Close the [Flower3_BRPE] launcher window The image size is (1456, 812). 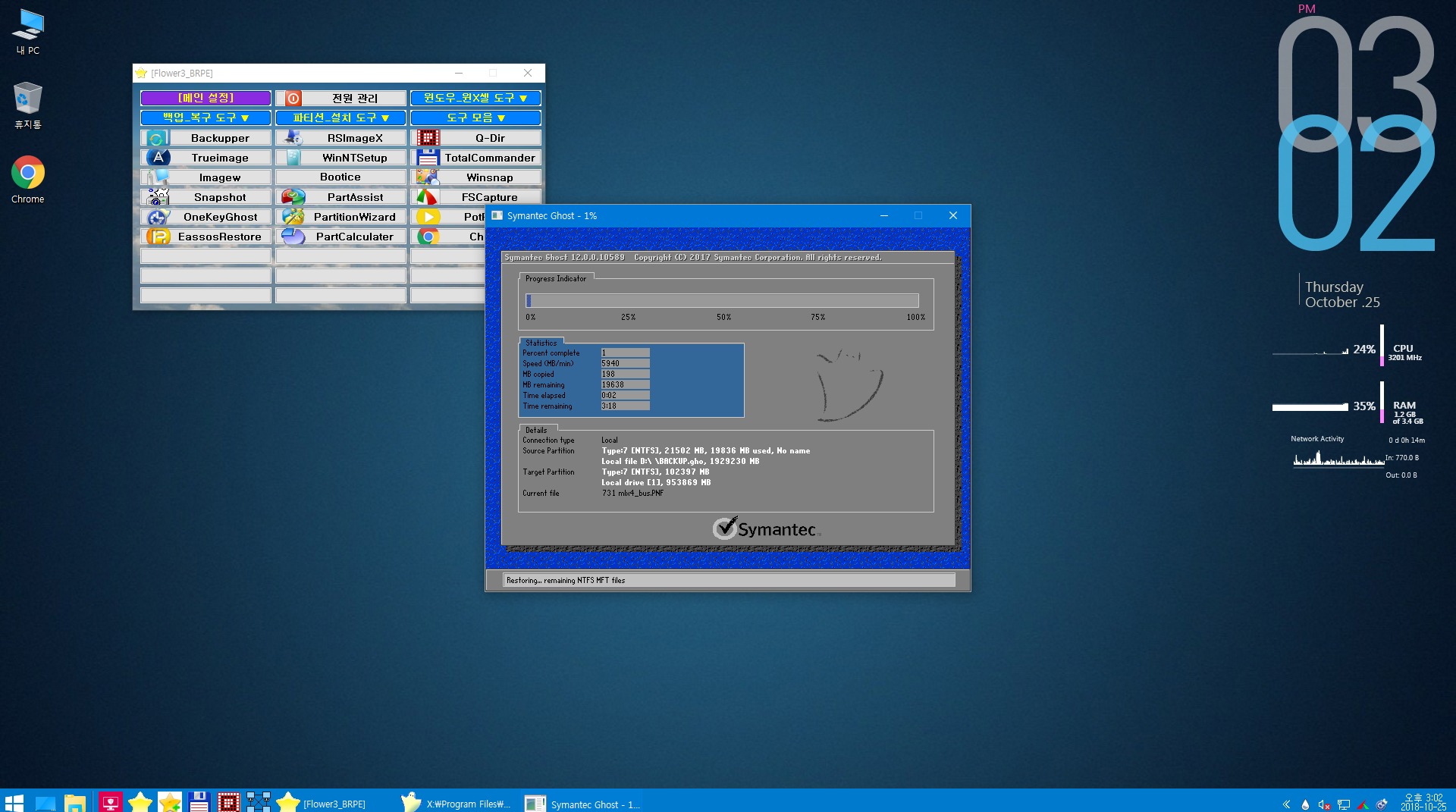528,74
